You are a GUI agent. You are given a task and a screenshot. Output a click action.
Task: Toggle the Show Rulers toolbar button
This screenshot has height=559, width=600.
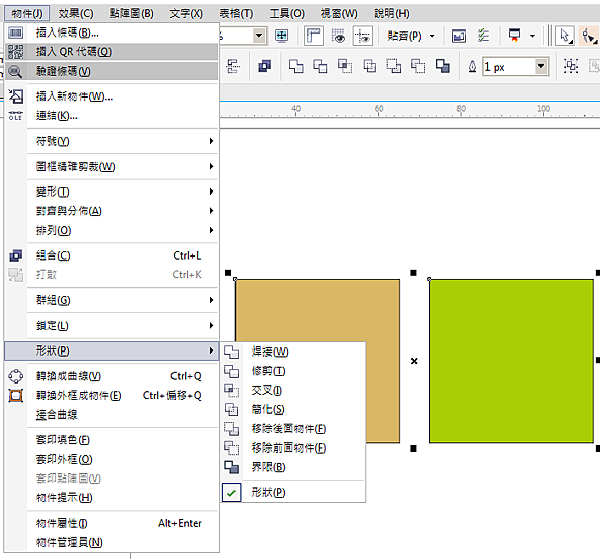pyautogui.click(x=314, y=36)
